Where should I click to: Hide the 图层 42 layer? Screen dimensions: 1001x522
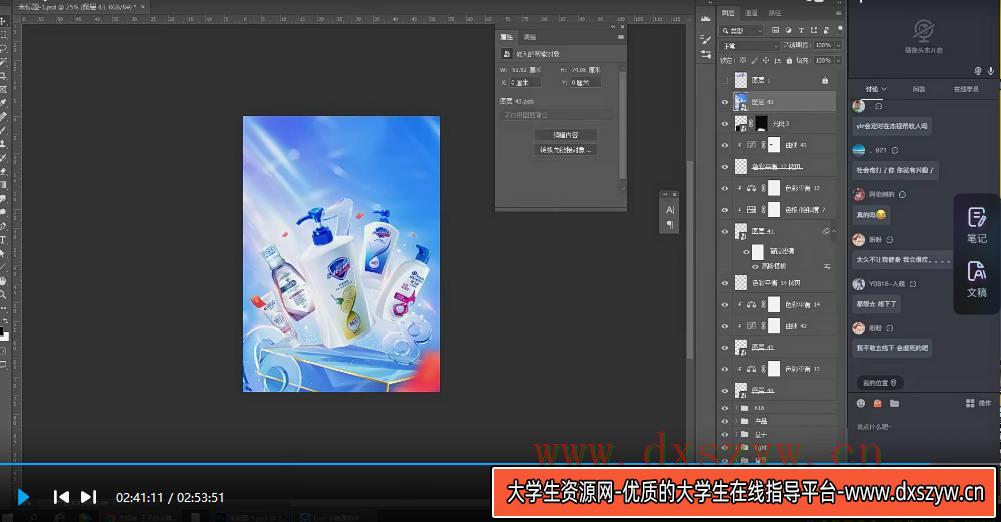(725, 348)
